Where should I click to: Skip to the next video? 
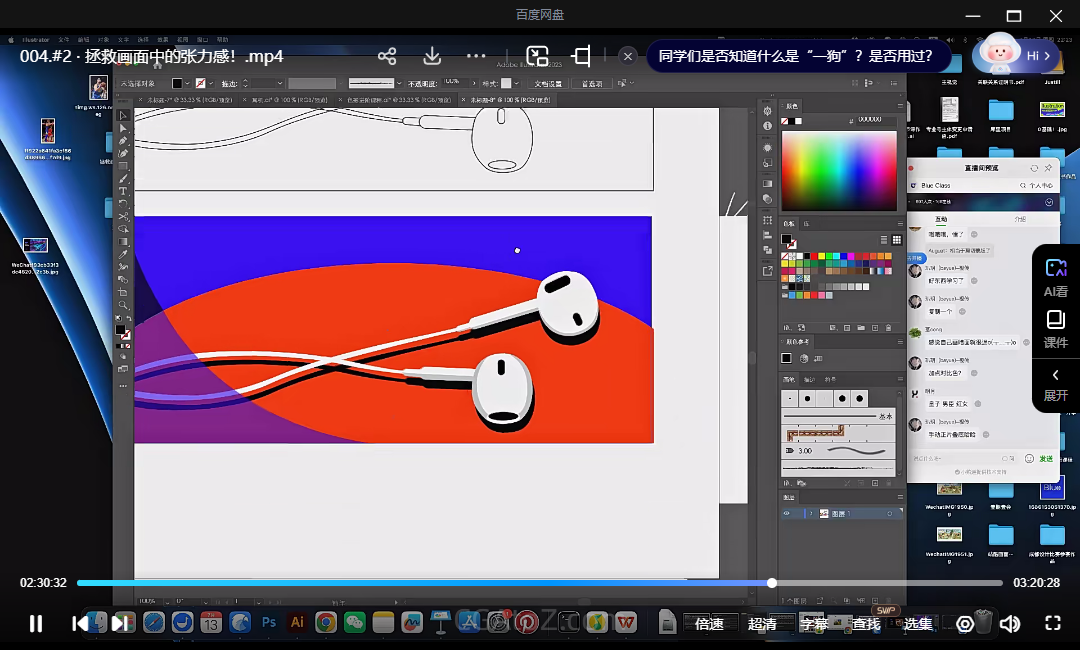(119, 624)
